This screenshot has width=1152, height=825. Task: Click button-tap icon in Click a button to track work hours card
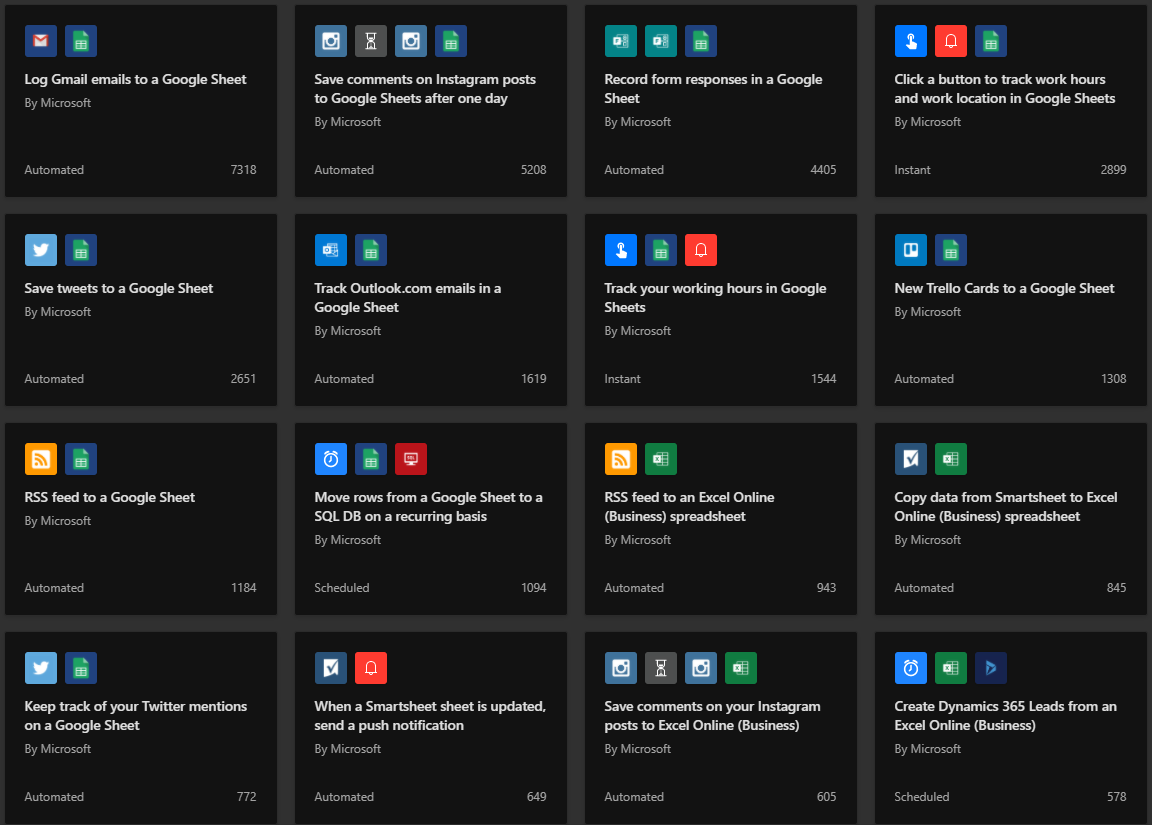[x=910, y=41]
